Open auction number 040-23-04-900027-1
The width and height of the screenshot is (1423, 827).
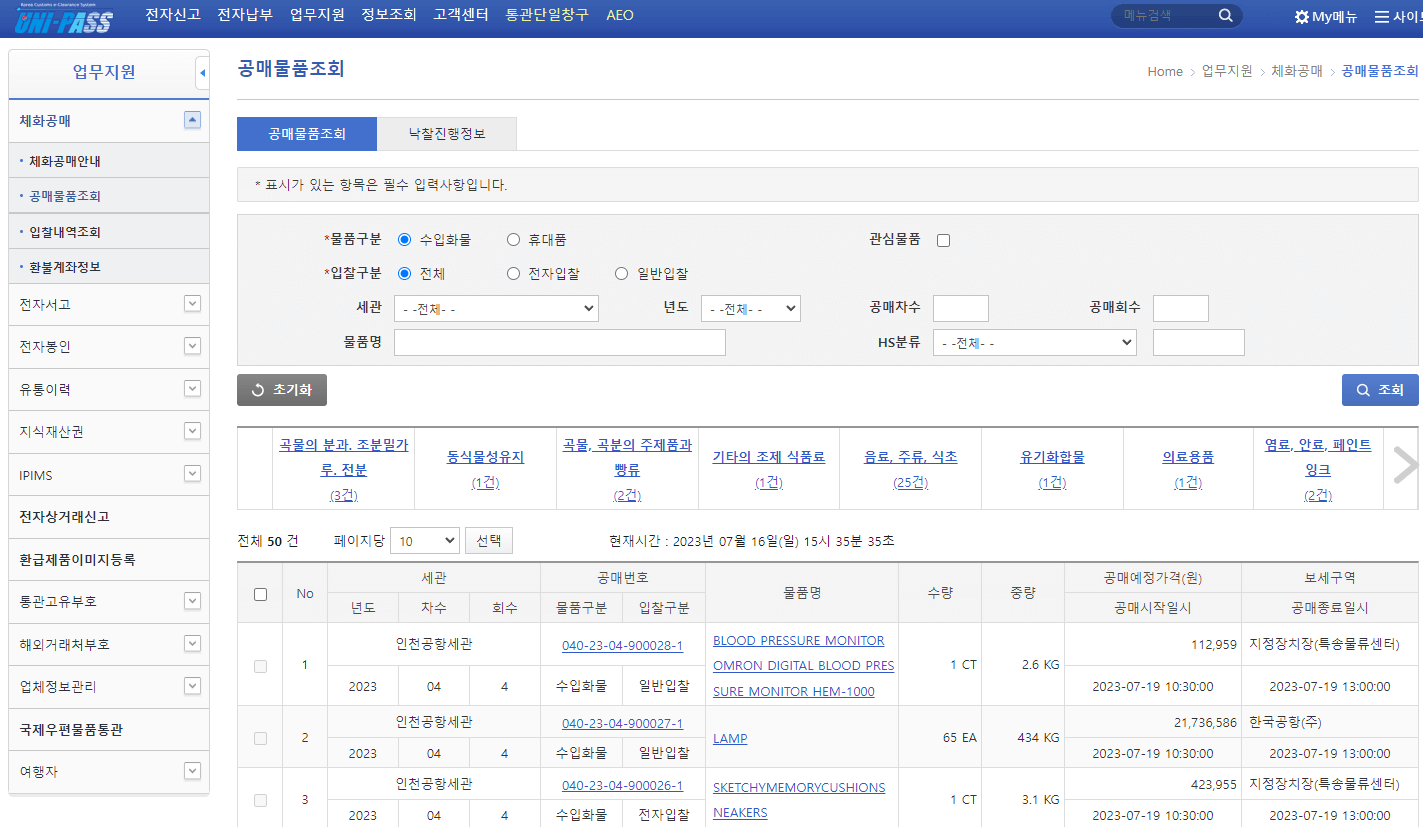[622, 723]
